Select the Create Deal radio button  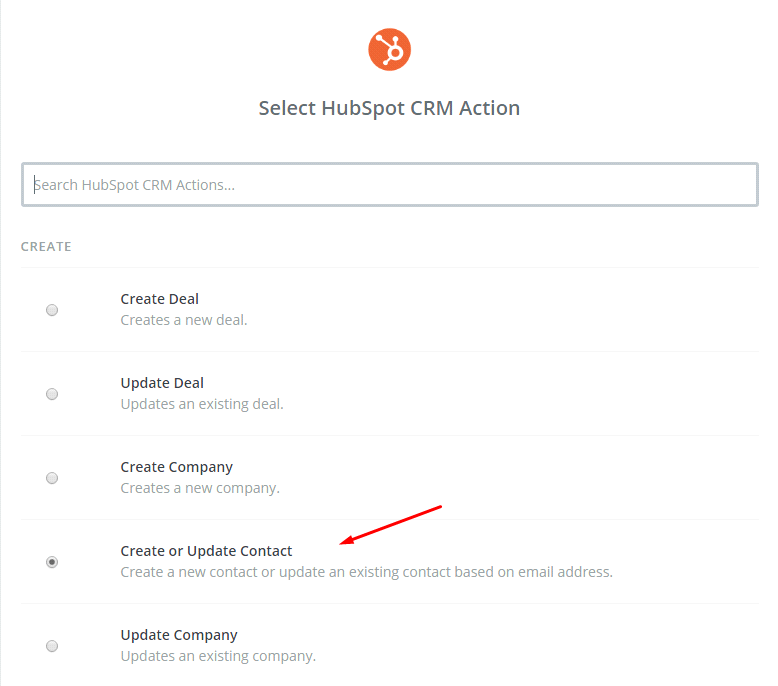52,310
